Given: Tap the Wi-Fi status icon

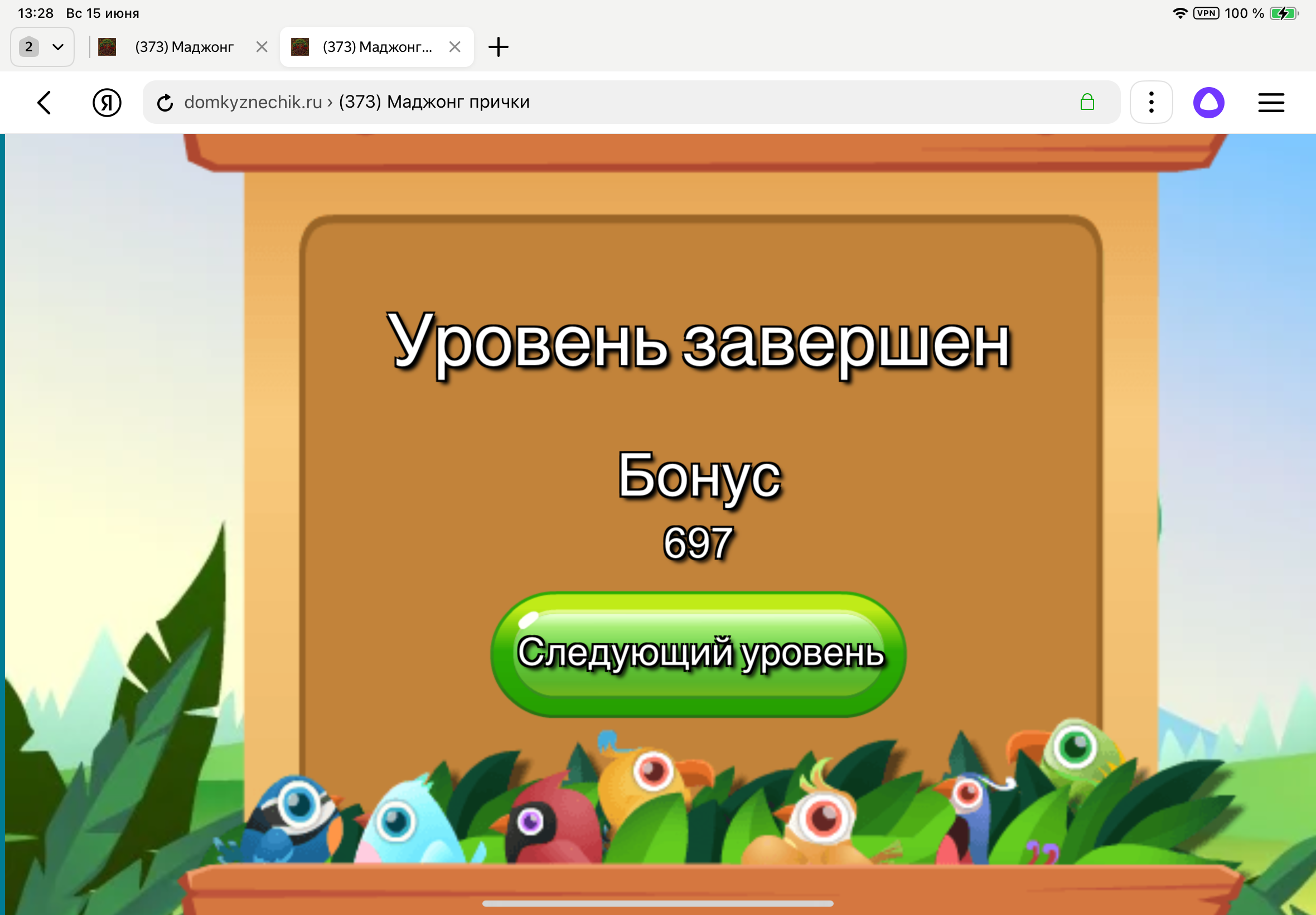Looking at the screenshot, I should pos(1179,13).
